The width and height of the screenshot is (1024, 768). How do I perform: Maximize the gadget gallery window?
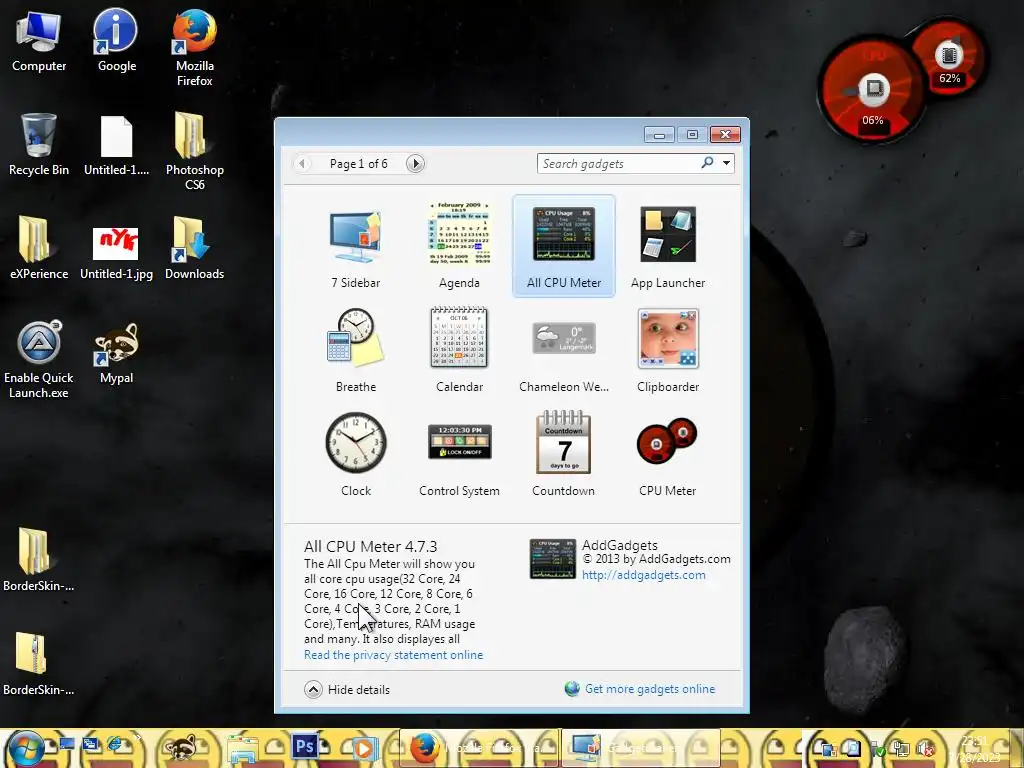(x=692, y=135)
